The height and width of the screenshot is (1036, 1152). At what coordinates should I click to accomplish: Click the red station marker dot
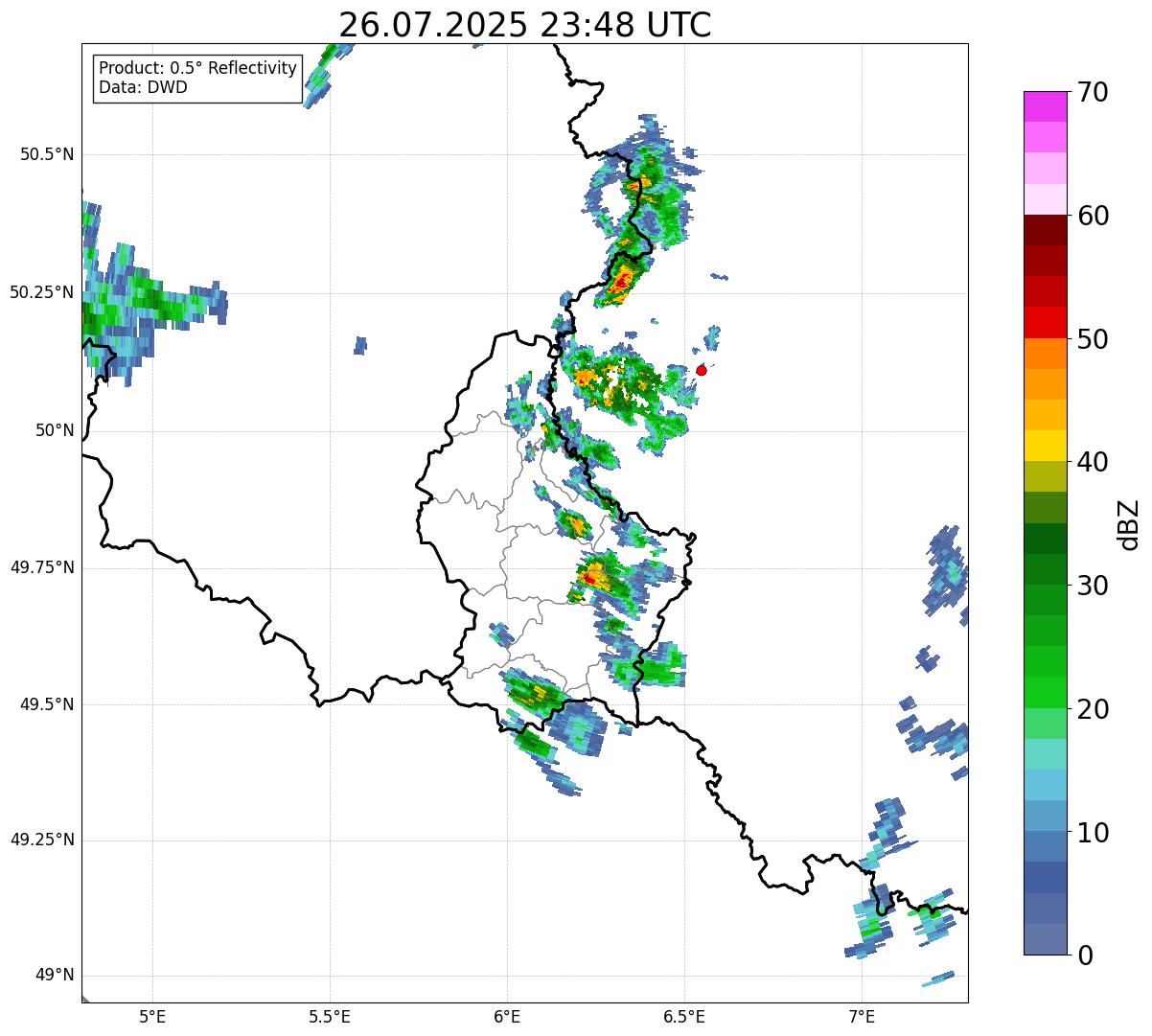[702, 370]
